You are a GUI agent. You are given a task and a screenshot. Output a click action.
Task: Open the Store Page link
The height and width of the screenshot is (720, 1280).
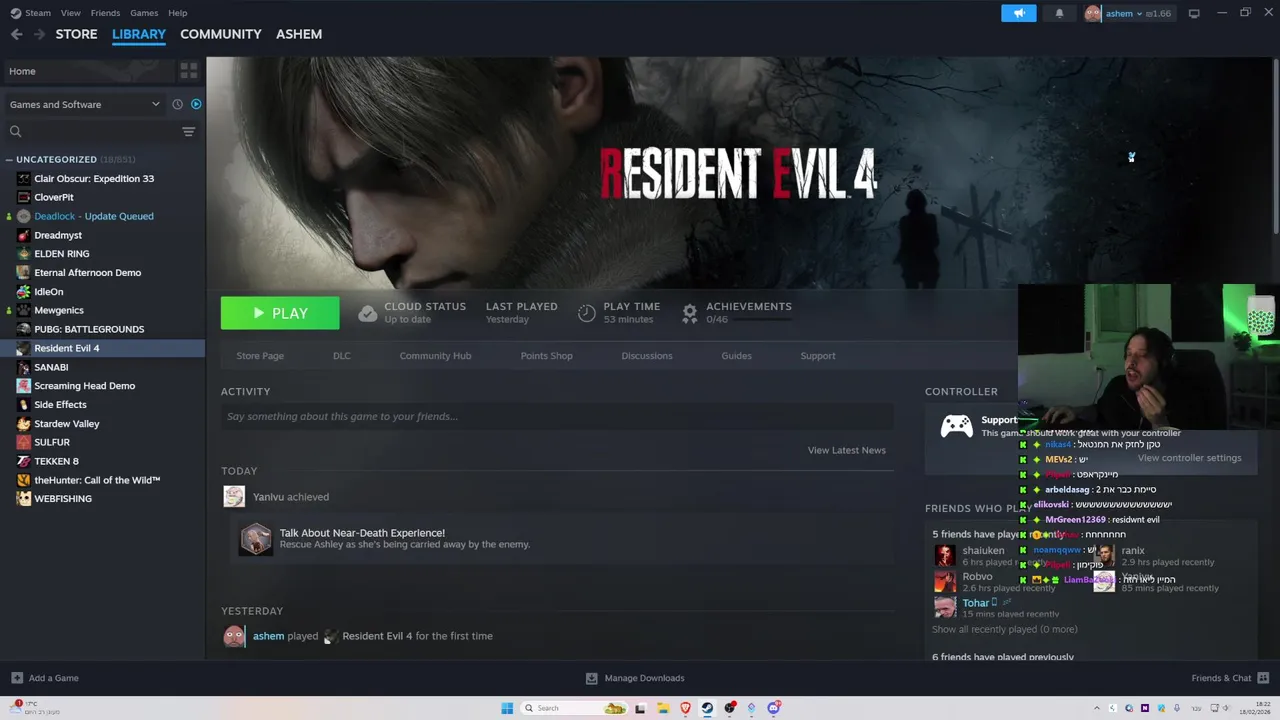point(260,355)
